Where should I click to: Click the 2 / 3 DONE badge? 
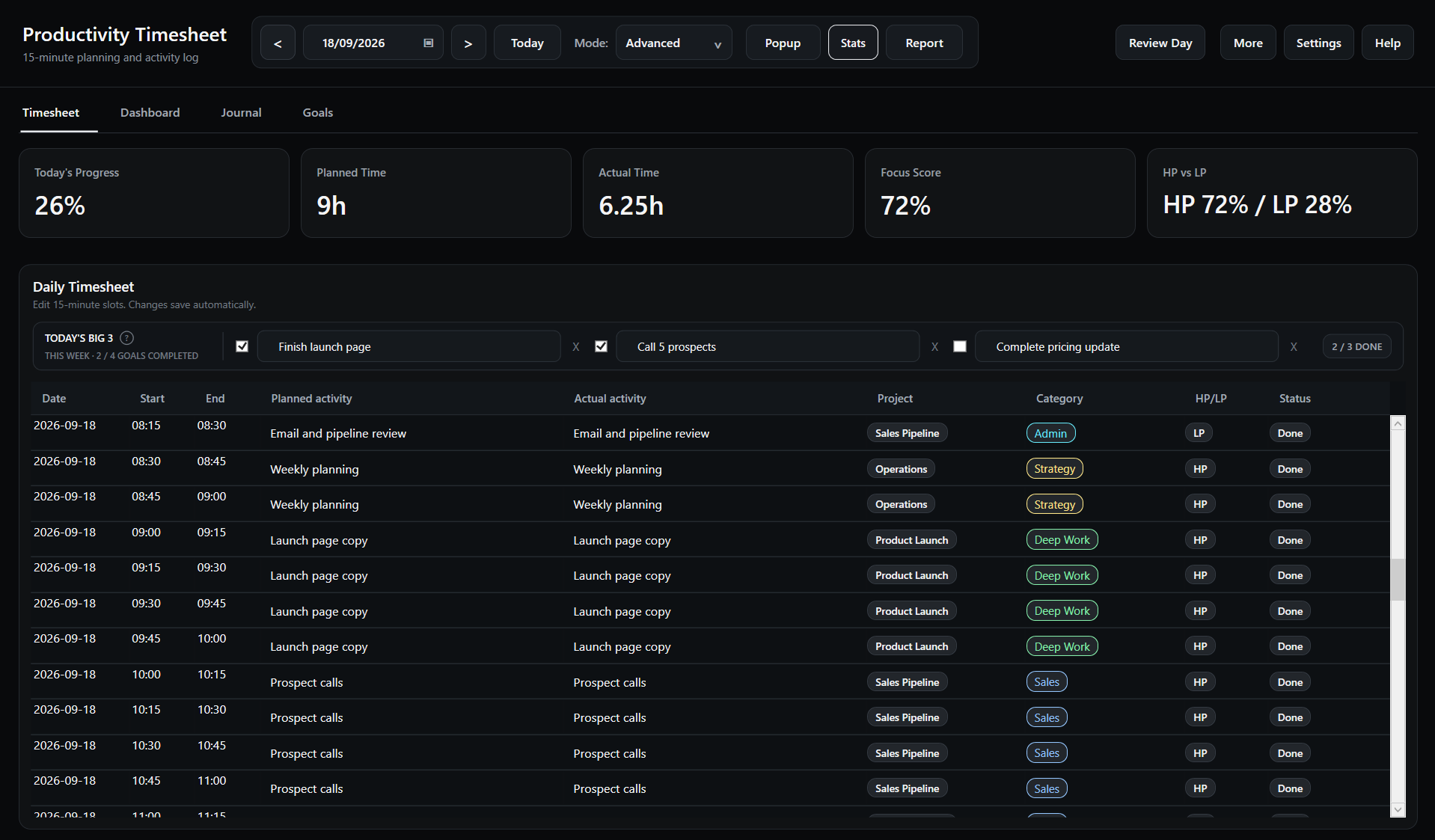point(1356,346)
